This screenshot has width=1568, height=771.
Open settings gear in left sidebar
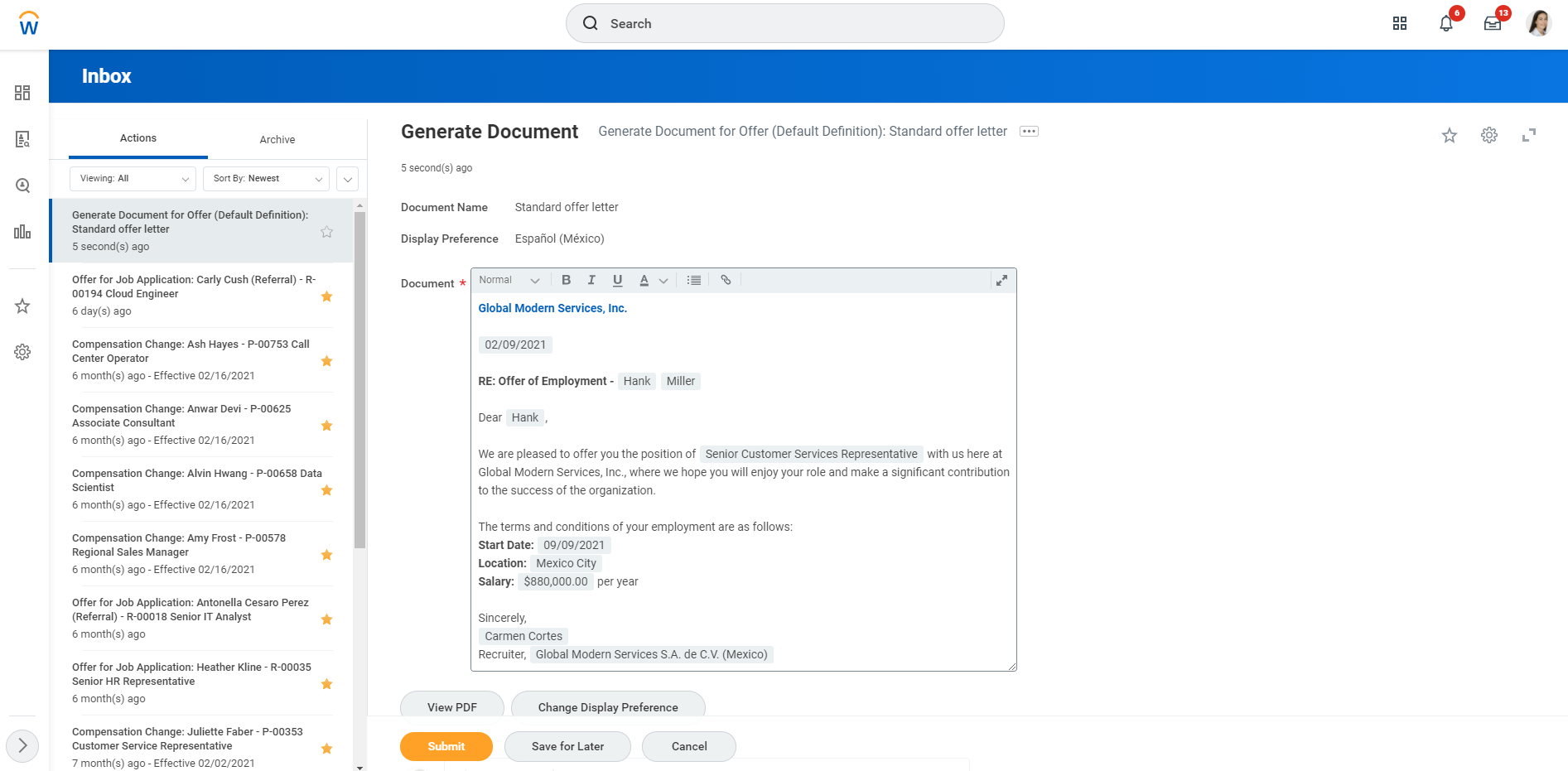click(x=22, y=352)
